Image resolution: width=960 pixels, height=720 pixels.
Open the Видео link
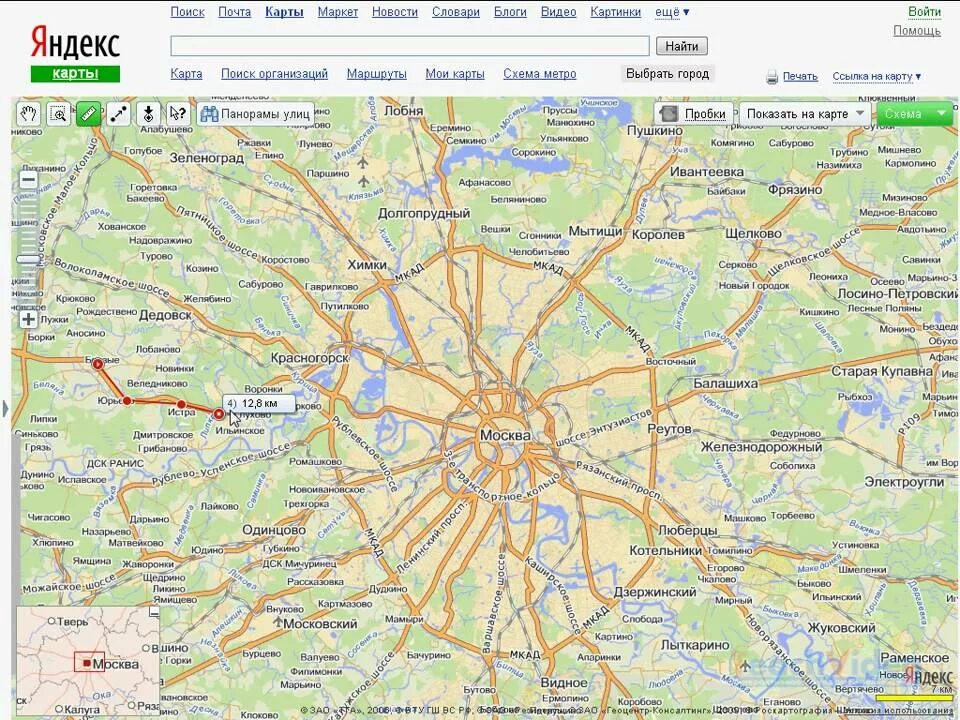[x=558, y=12]
